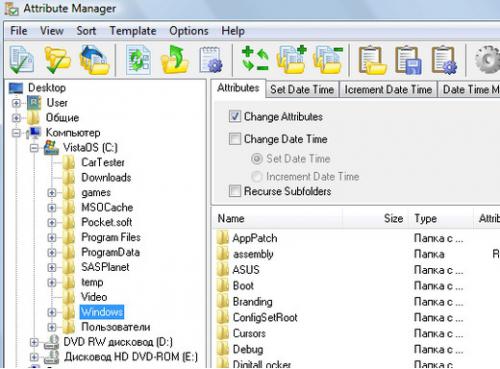Image resolution: width=500 pixels, height=369 pixels.
Task: Select the Branding folder in the file list
Action: tap(253, 302)
